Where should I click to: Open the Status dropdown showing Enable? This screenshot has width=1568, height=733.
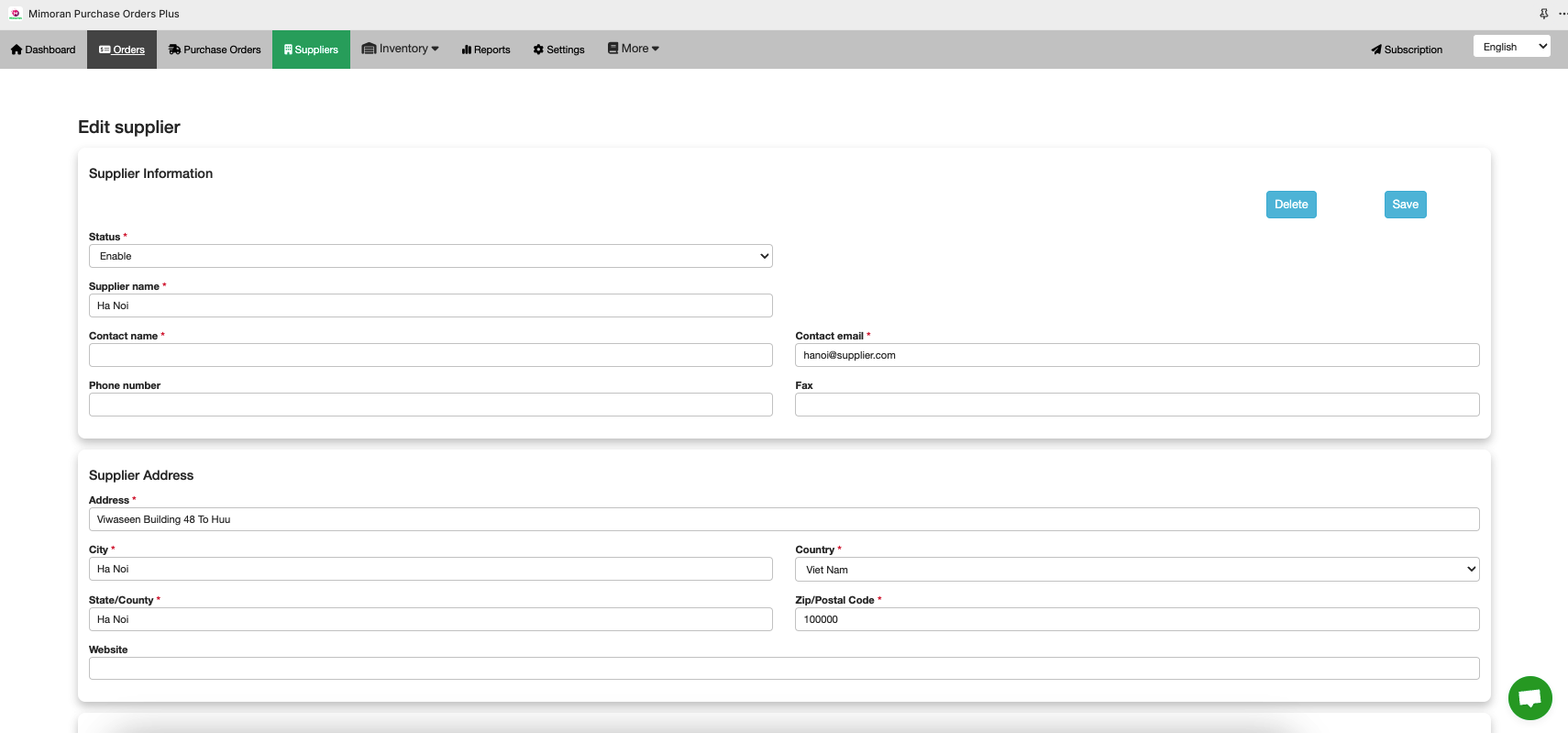point(430,256)
